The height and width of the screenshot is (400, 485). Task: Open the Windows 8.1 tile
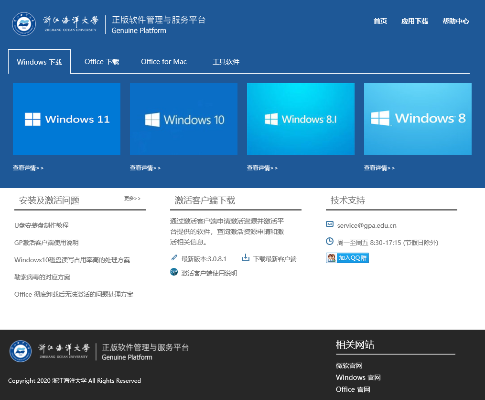pos(301,119)
